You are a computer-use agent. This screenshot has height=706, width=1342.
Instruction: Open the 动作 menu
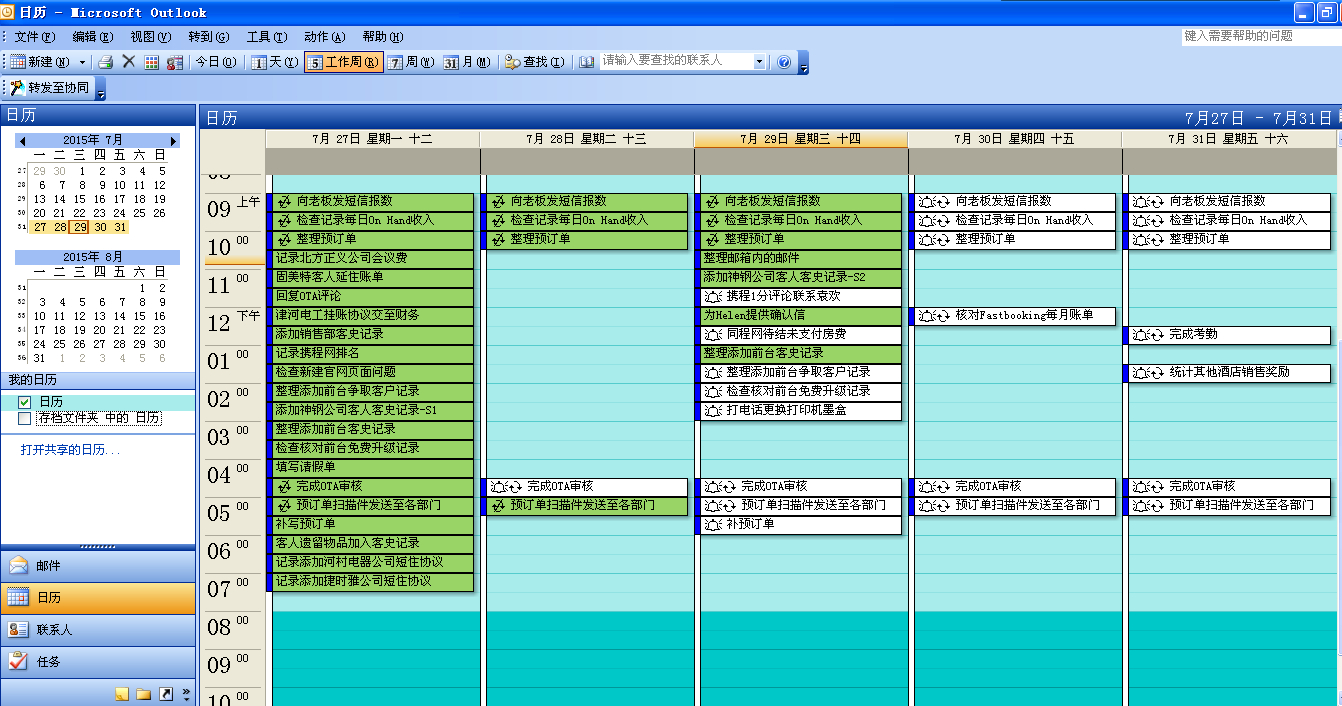click(x=324, y=37)
